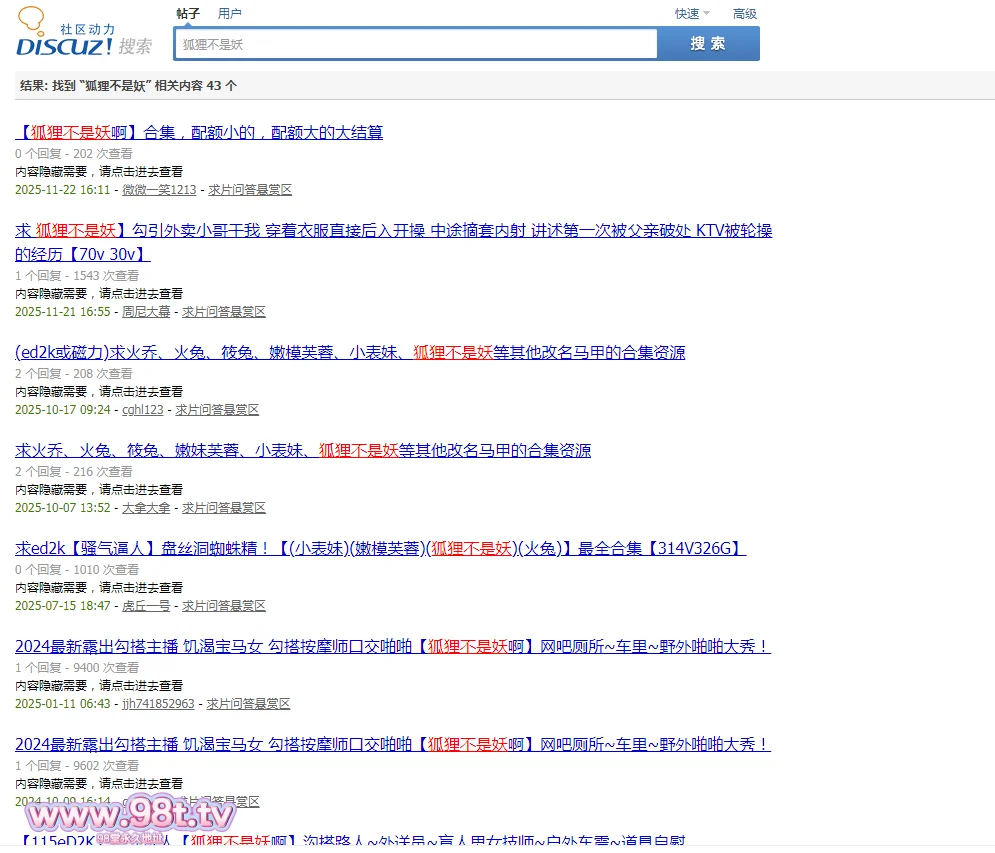
Task: Open the result title starting with 求ed2k
Action: tap(380, 548)
